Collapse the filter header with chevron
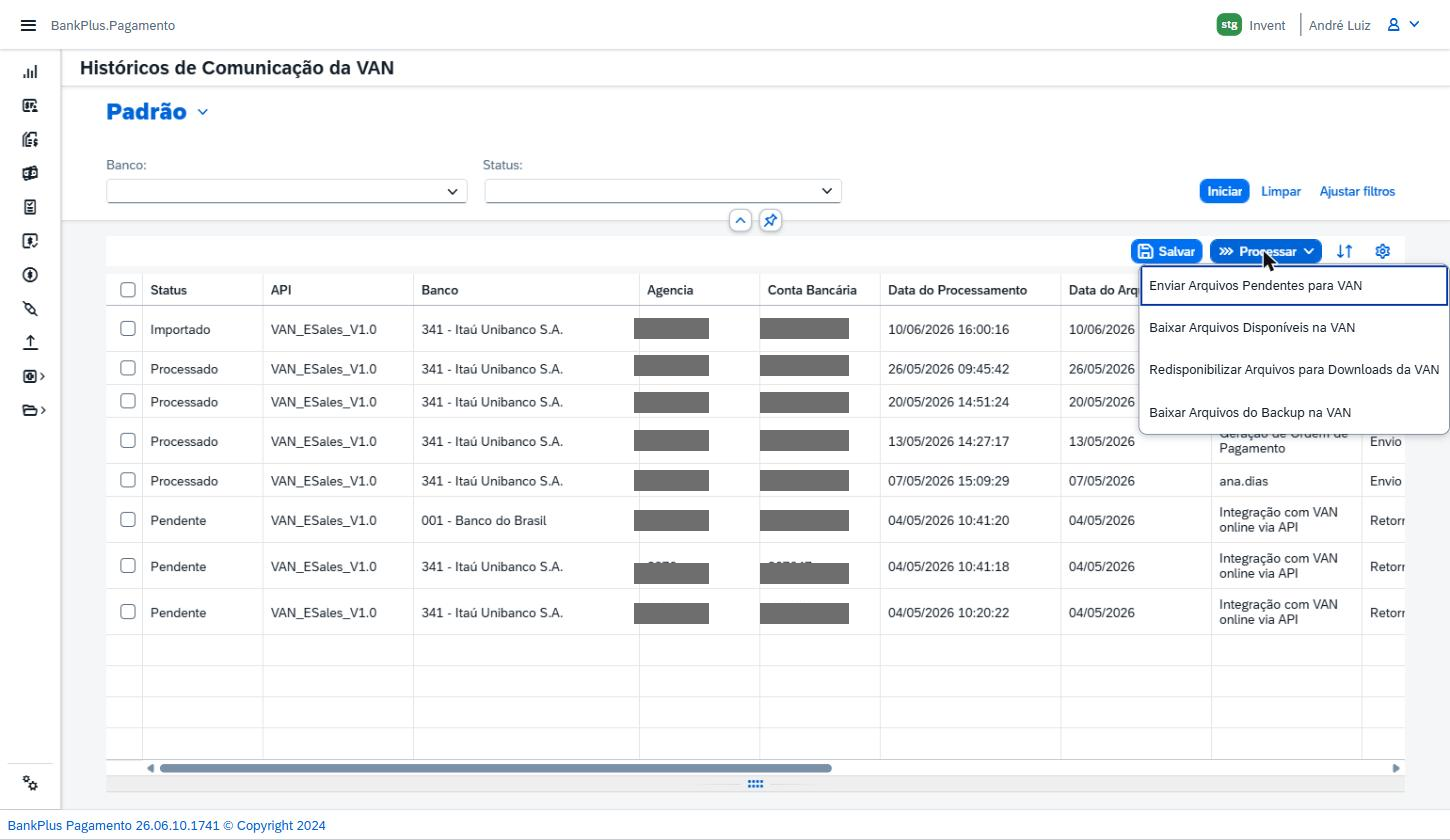This screenshot has width=1450, height=840. tap(740, 220)
